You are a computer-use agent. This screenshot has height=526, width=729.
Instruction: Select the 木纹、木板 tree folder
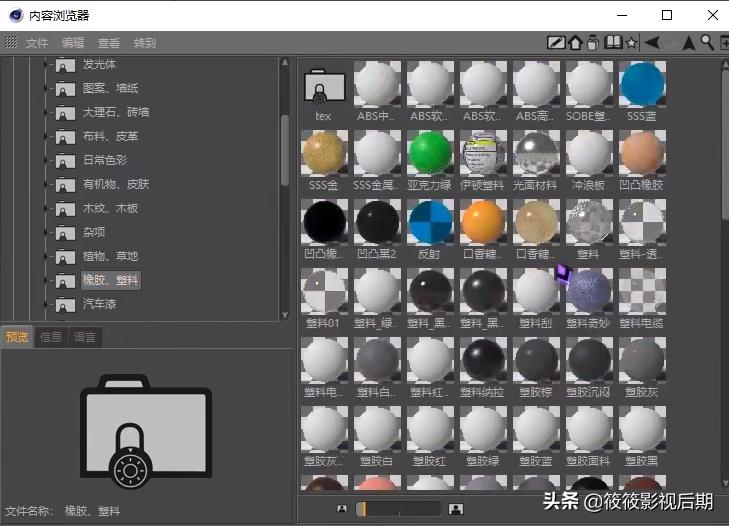tap(111, 208)
